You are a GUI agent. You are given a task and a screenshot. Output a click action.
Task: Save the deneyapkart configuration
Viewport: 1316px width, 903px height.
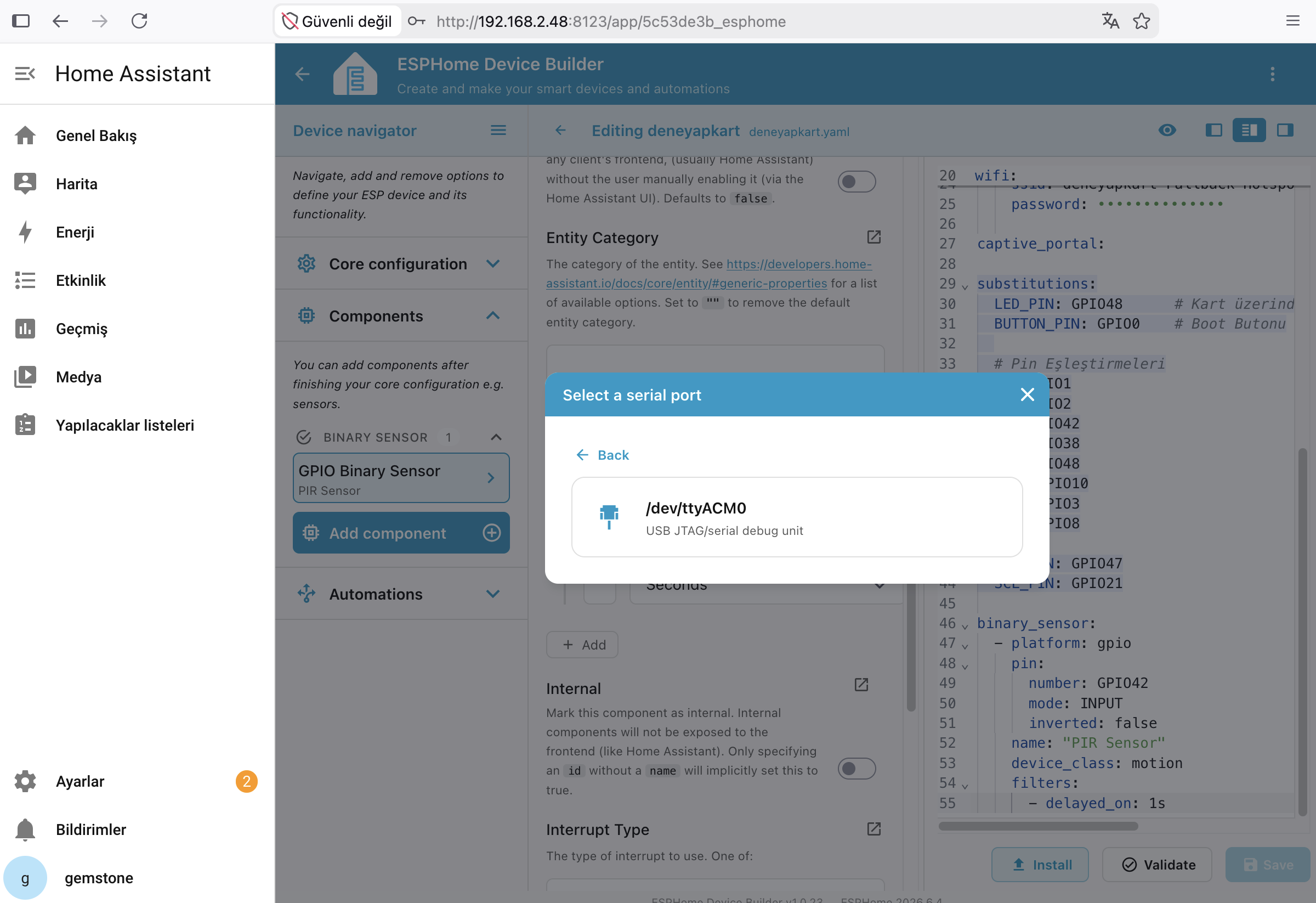(x=1267, y=865)
